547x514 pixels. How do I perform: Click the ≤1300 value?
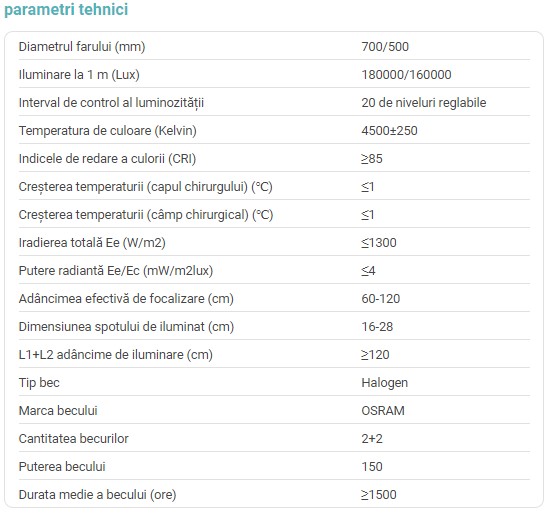[x=379, y=243]
